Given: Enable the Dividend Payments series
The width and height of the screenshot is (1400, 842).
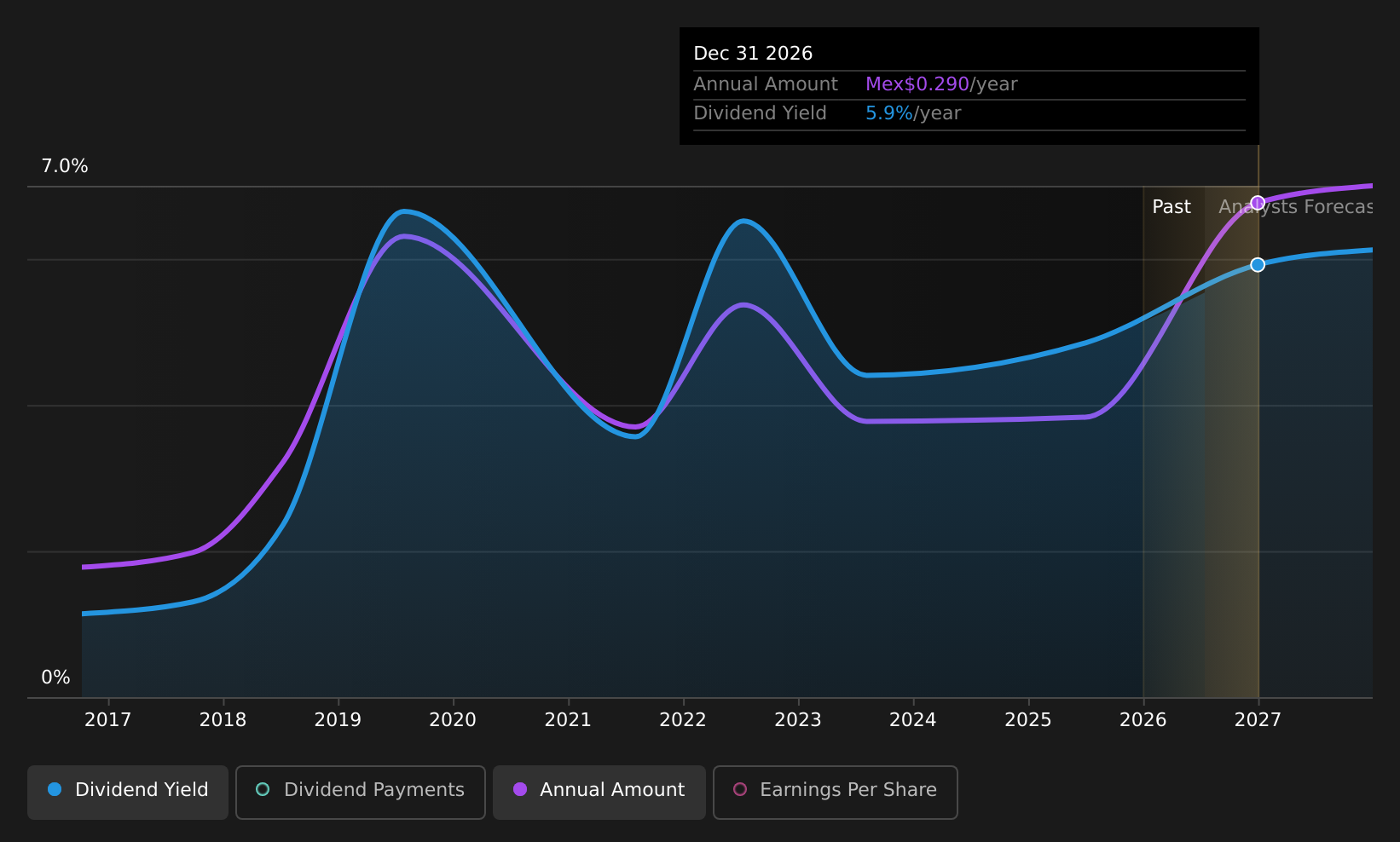Looking at the screenshot, I should pos(361,792).
